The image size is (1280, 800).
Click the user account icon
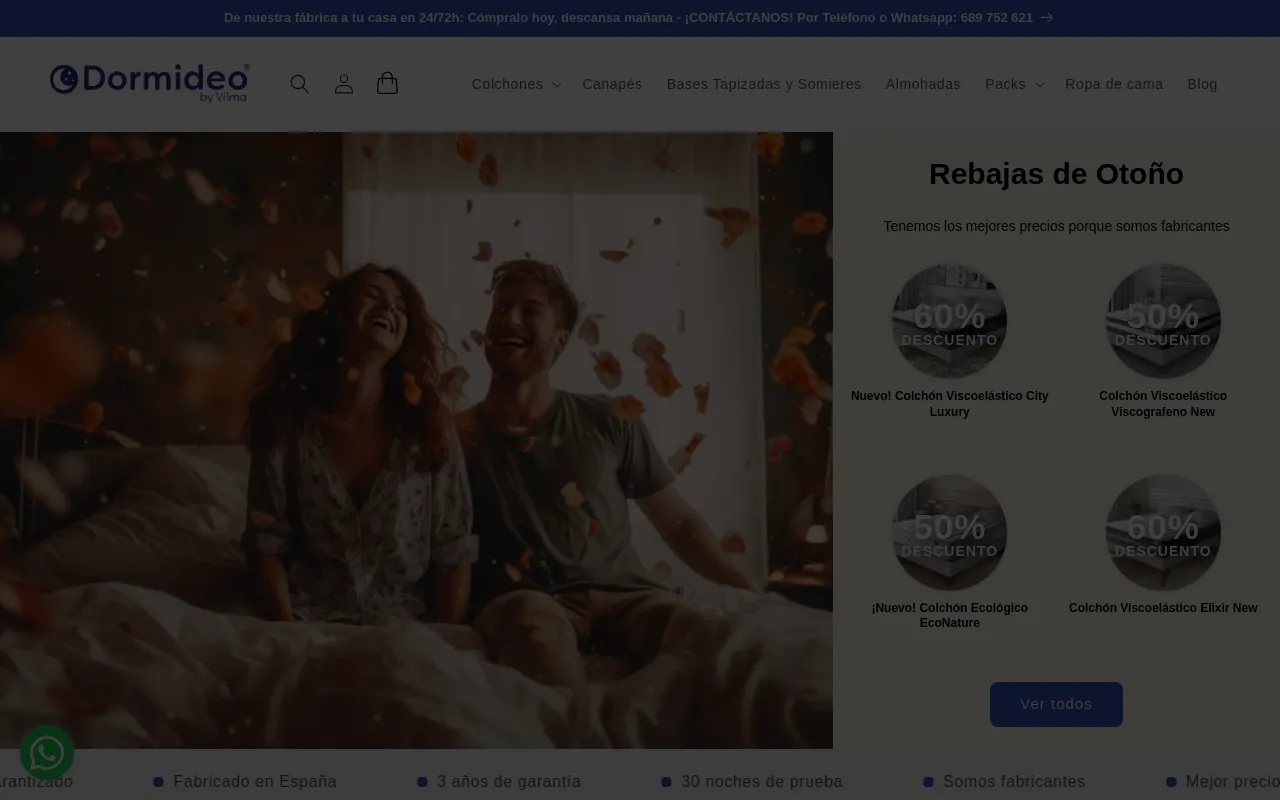tap(343, 84)
